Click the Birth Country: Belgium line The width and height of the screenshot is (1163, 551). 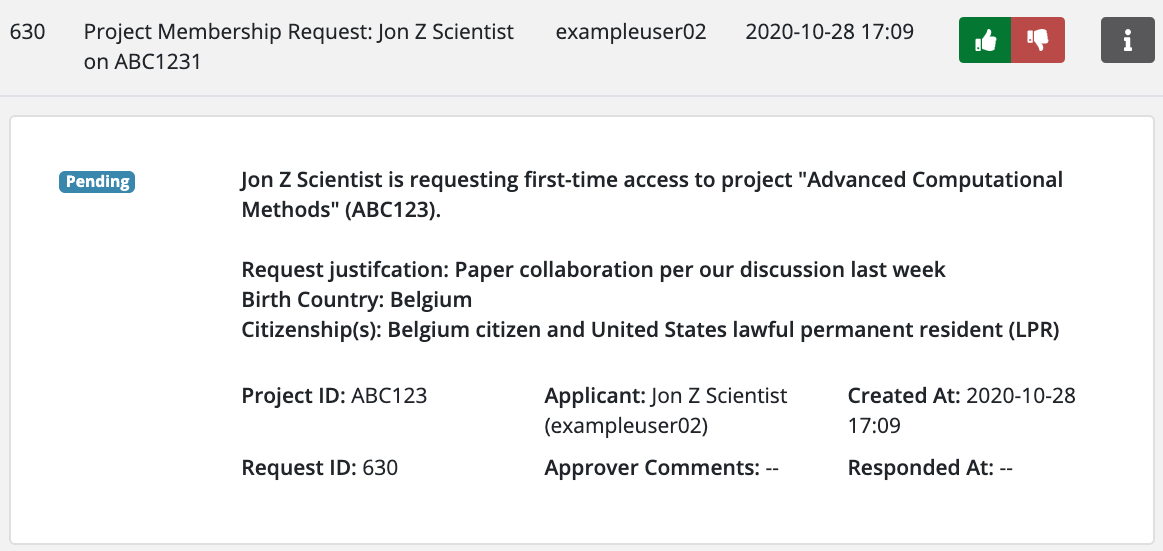coord(356,300)
